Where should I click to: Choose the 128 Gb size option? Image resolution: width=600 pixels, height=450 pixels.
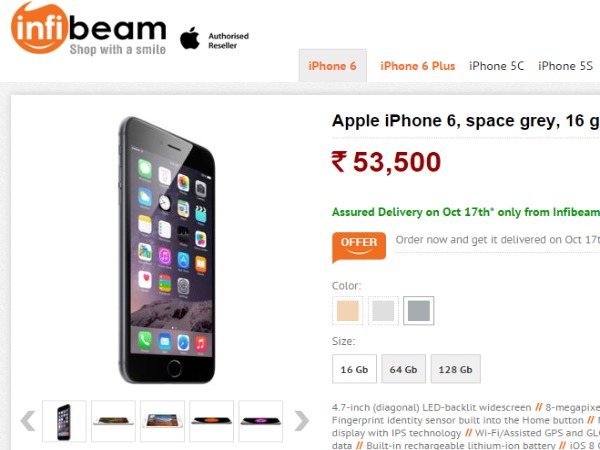(x=455, y=369)
